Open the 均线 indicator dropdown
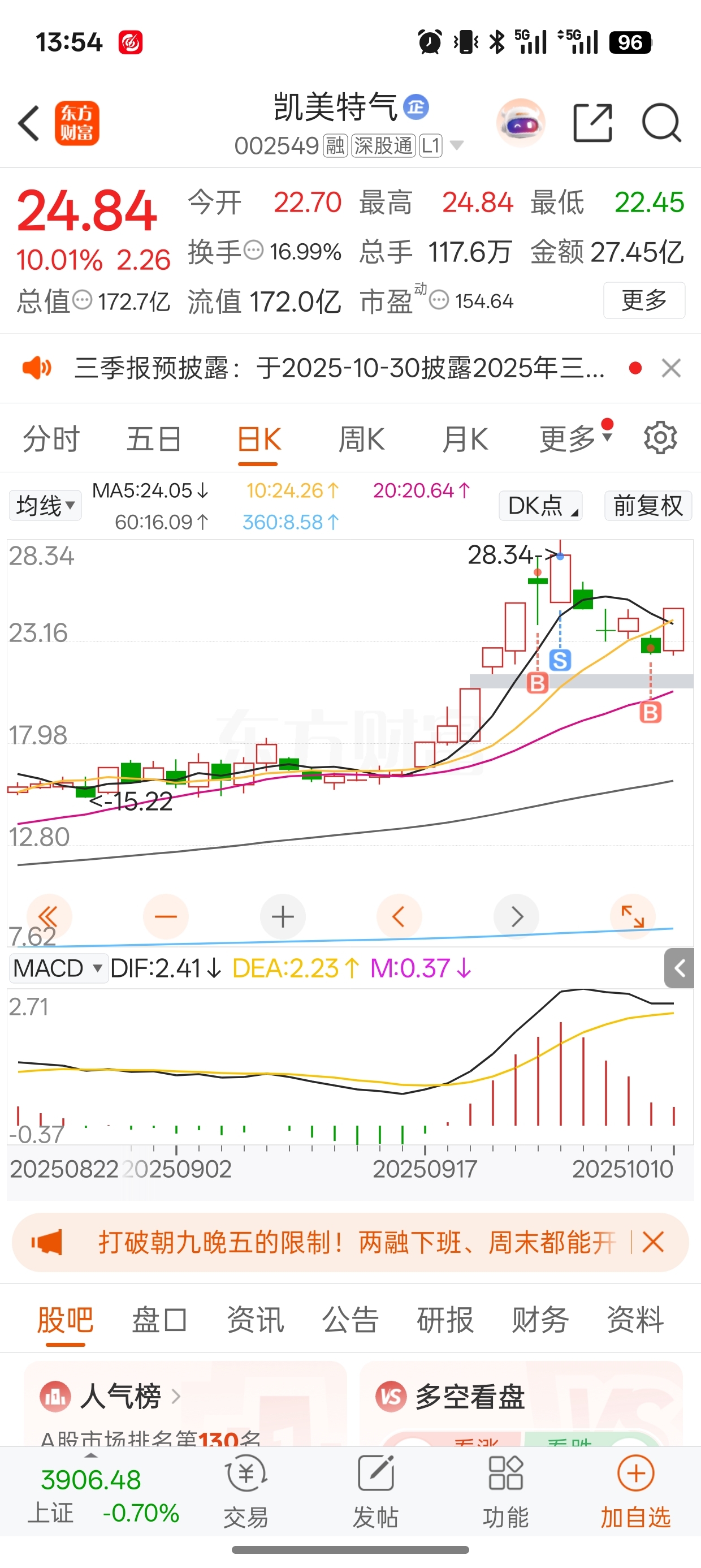The height and width of the screenshot is (1568, 701). click(45, 505)
